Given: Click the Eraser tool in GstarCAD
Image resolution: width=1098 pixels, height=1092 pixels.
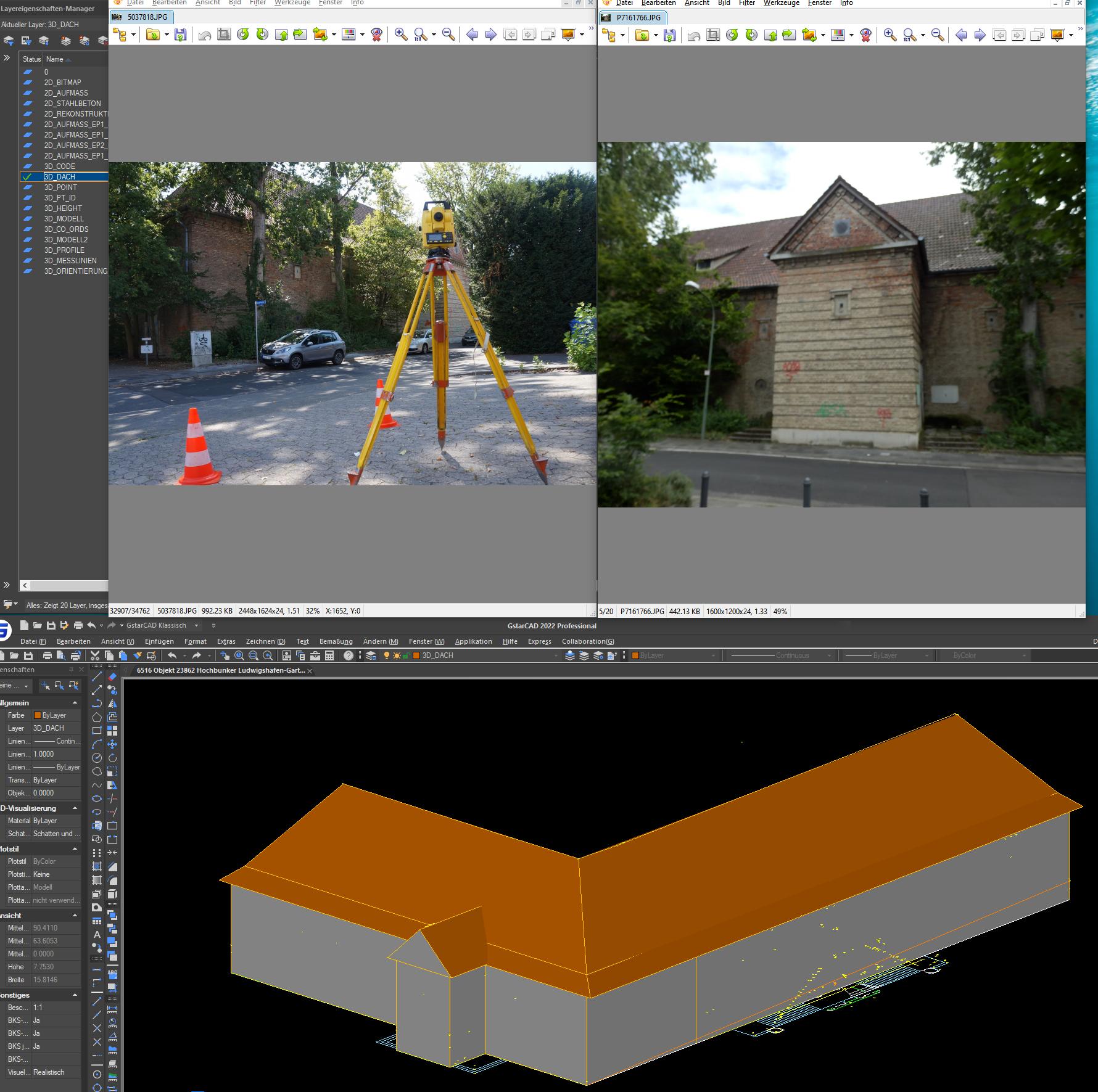Looking at the screenshot, I should [x=112, y=676].
